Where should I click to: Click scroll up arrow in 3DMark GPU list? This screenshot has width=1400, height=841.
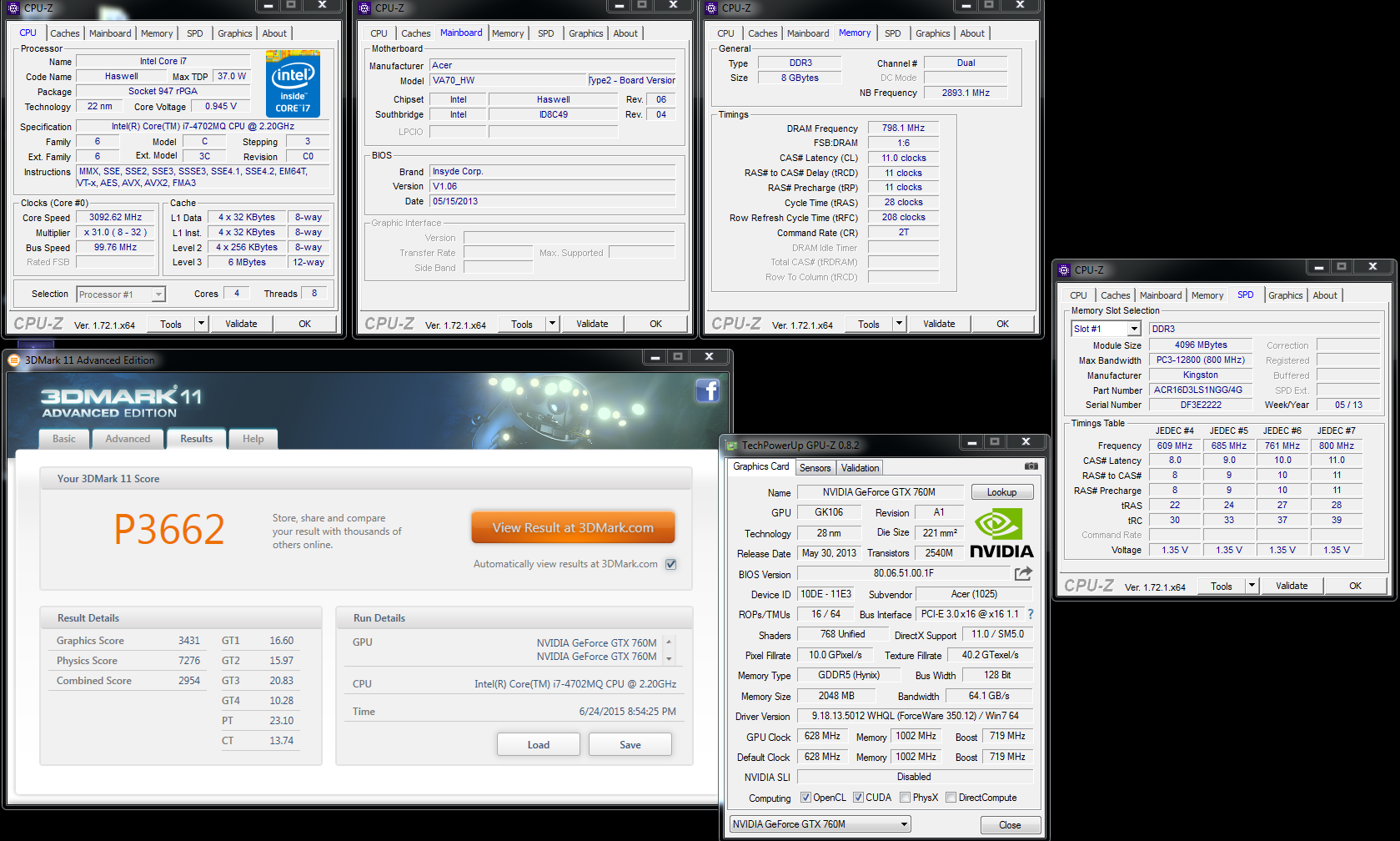[669, 642]
